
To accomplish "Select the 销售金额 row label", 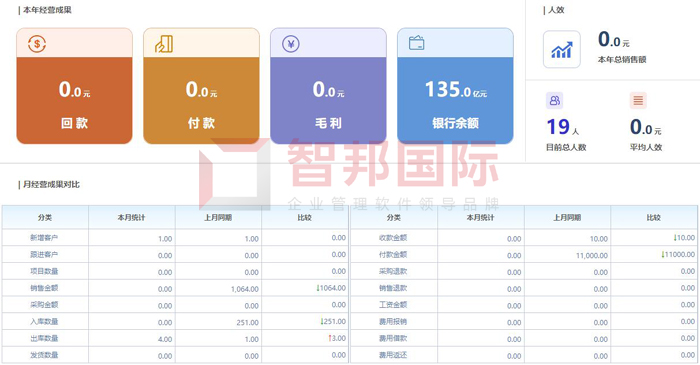I will tap(44, 288).
